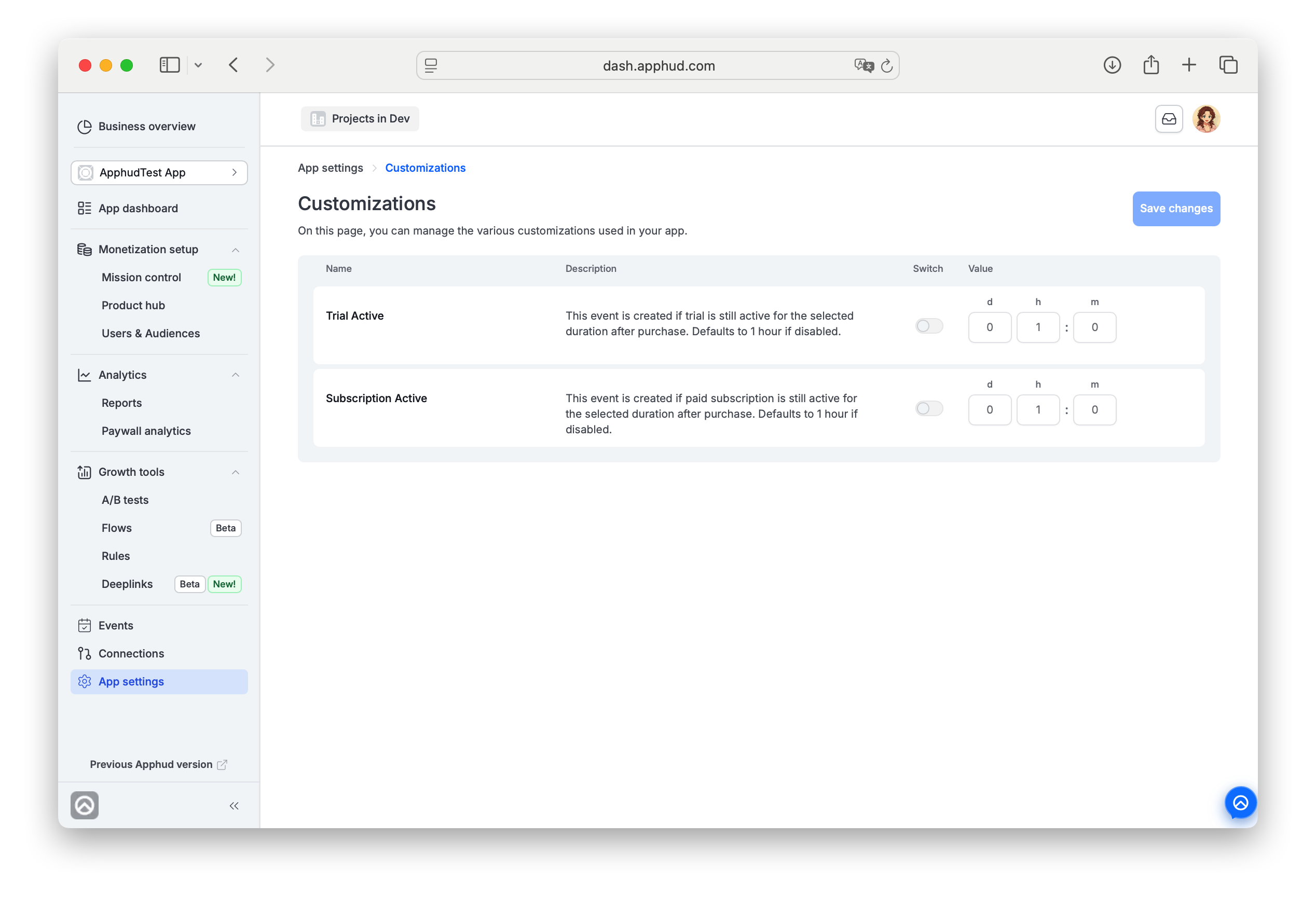Click the Growth tools bar chart icon
The width and height of the screenshot is (1316, 906).
(x=85, y=472)
